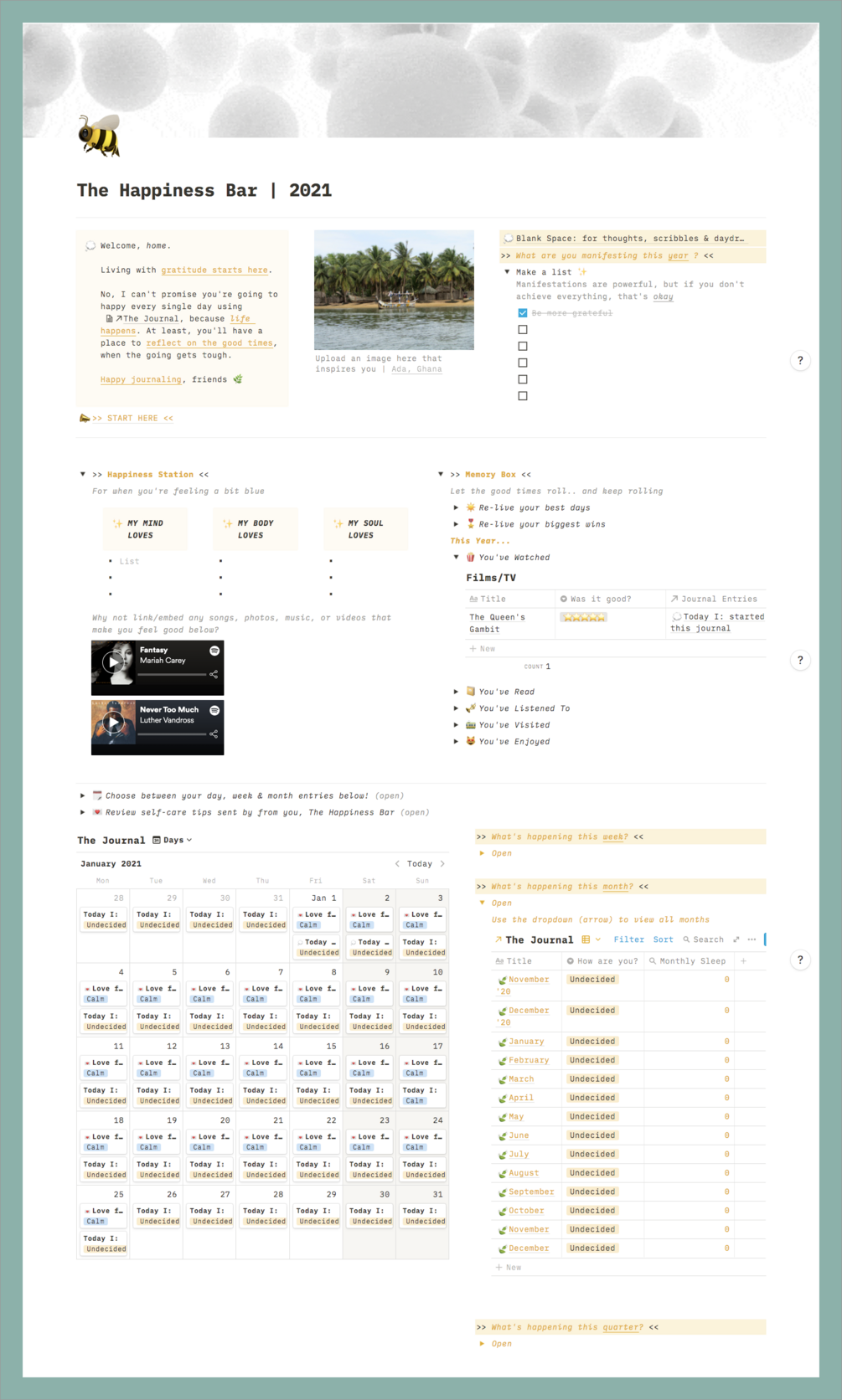Expand the You've Enjoyed toggle
The height and width of the screenshot is (1400, 842).
[x=456, y=741]
